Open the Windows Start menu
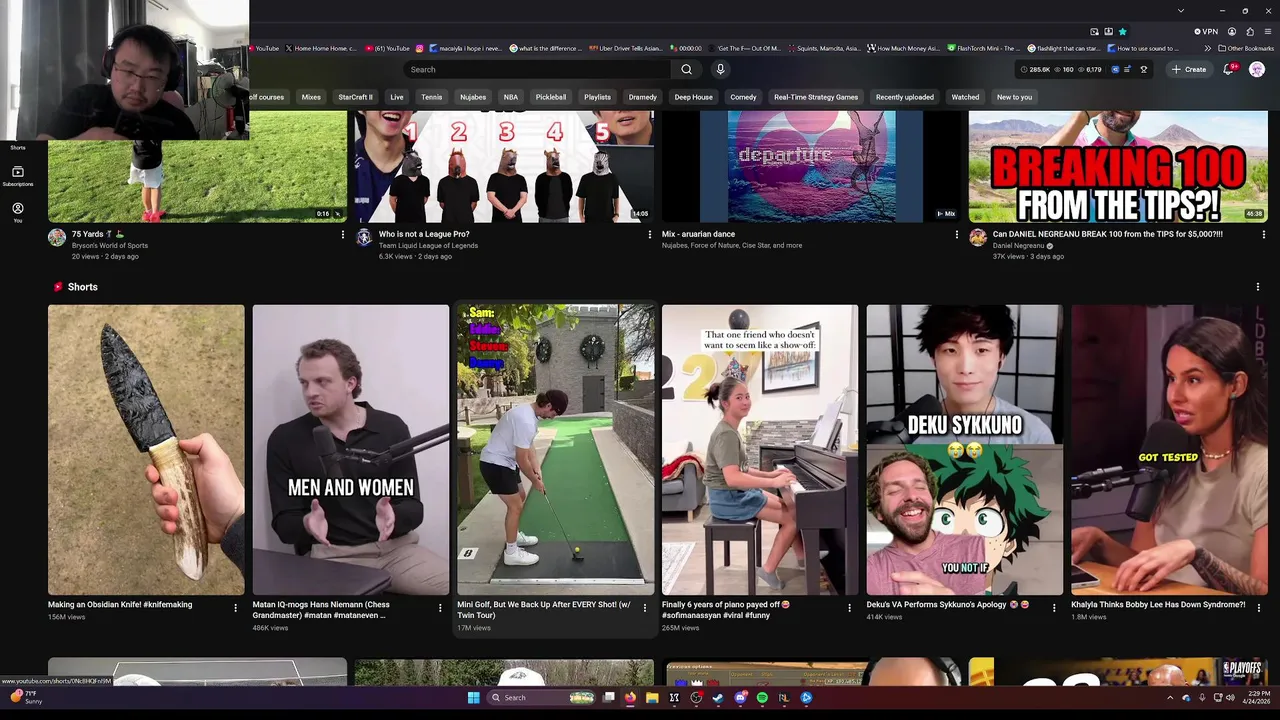The image size is (1280, 720). [474, 697]
